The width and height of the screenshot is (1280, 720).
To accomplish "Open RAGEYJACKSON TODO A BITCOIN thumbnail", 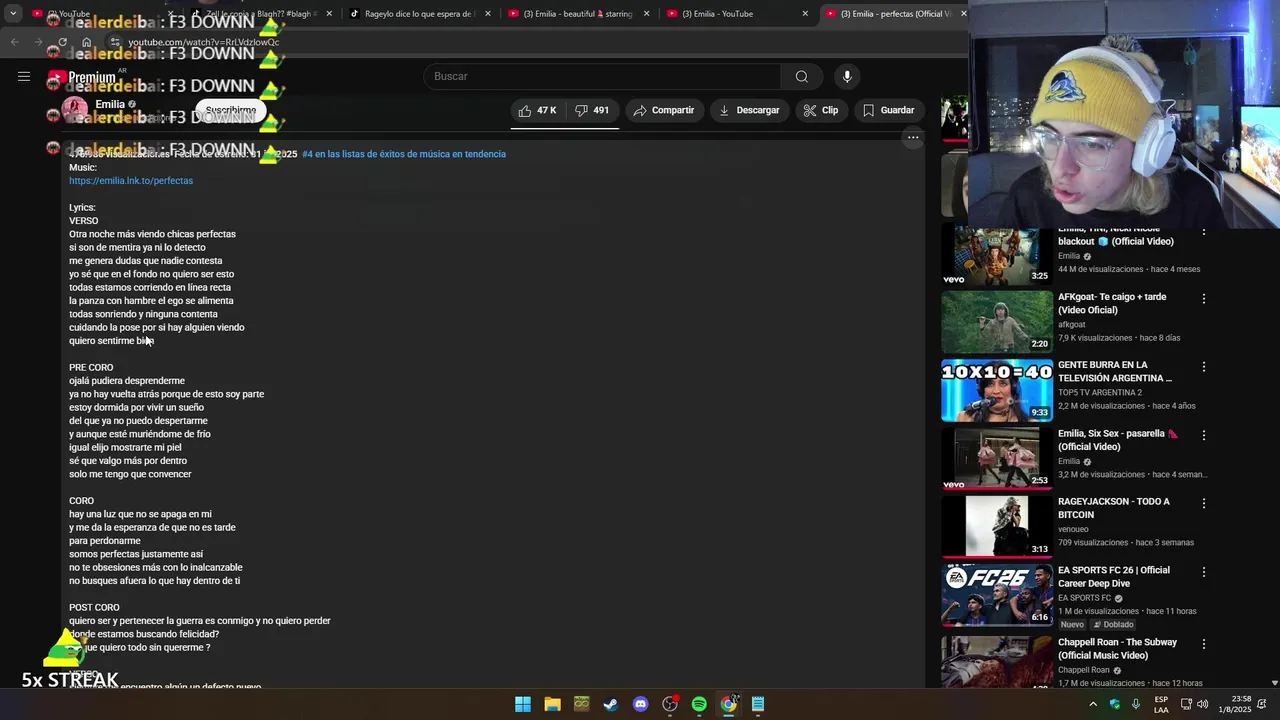I will point(997,526).
